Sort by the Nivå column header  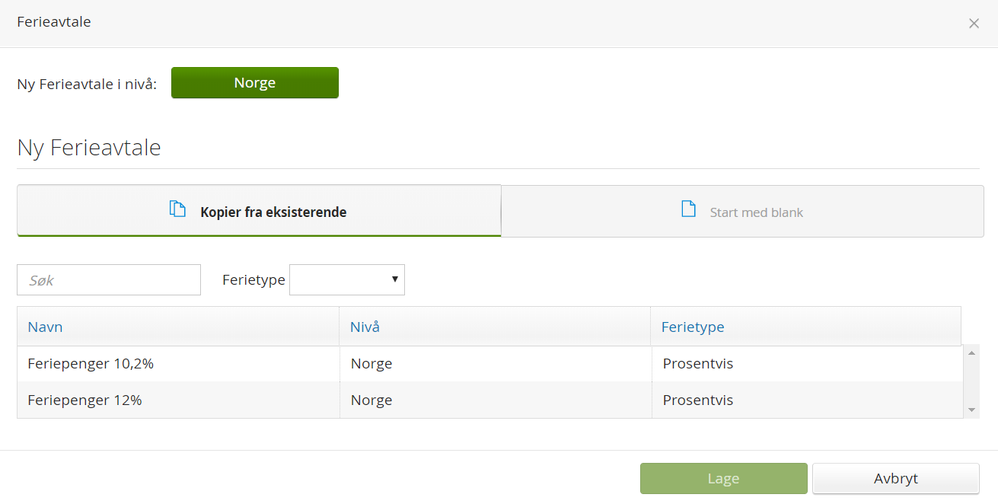365,327
